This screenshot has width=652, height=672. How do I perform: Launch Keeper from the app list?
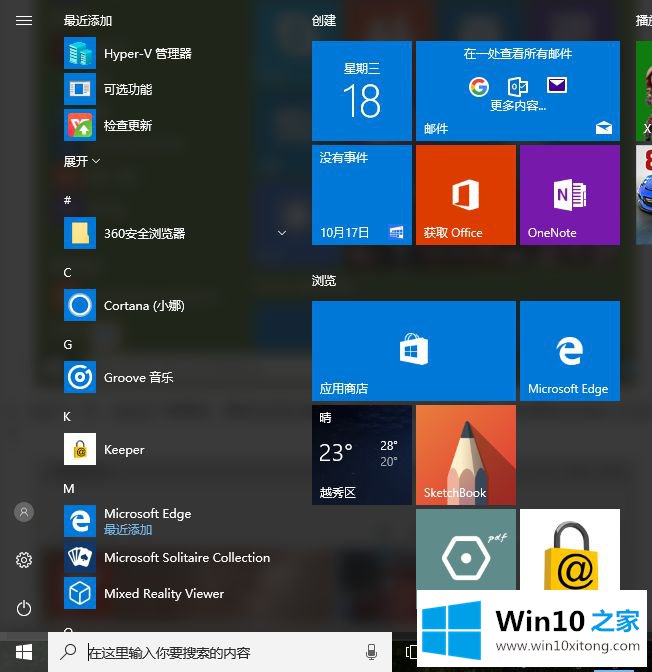(174, 449)
